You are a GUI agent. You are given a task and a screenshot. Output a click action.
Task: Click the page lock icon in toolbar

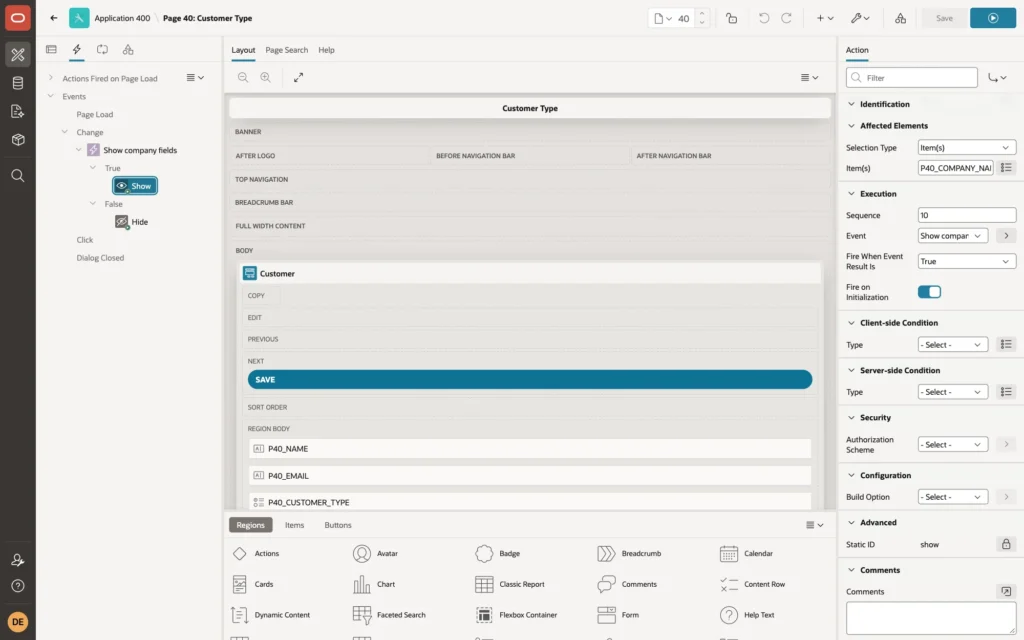[731, 18]
